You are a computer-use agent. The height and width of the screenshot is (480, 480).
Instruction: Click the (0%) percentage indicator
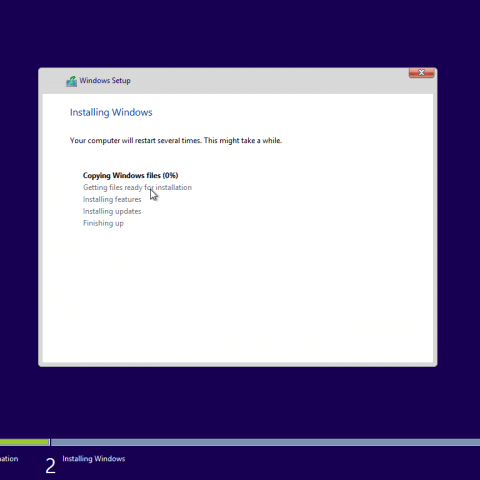170,175
